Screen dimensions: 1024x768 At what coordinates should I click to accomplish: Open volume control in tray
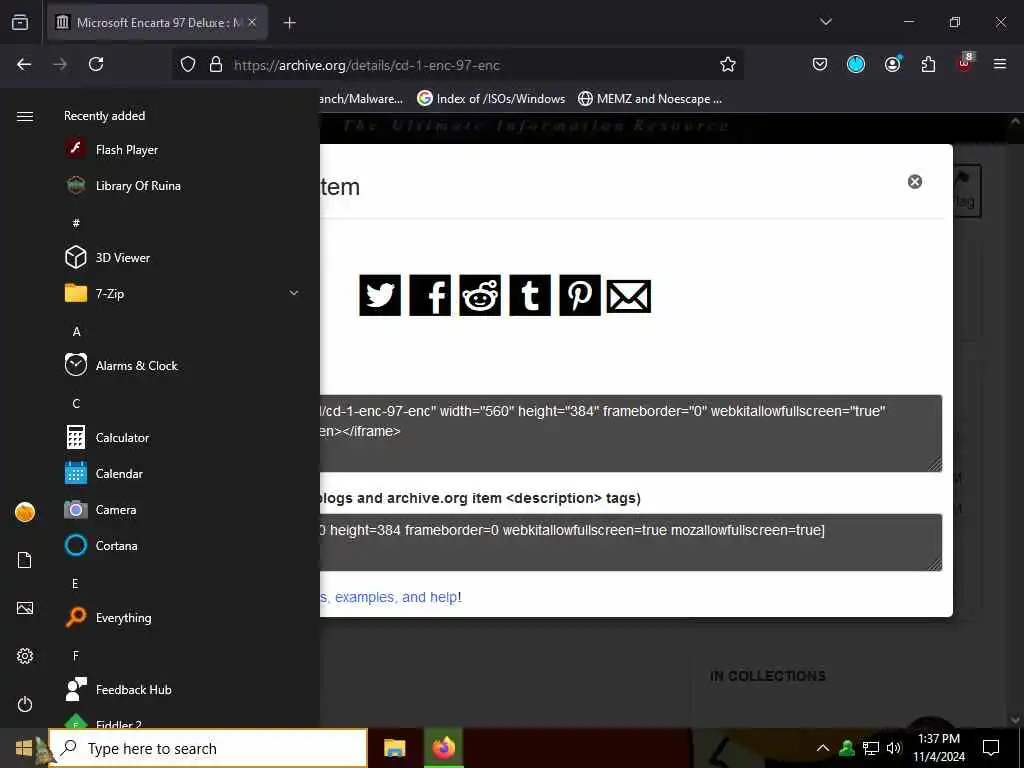894,748
